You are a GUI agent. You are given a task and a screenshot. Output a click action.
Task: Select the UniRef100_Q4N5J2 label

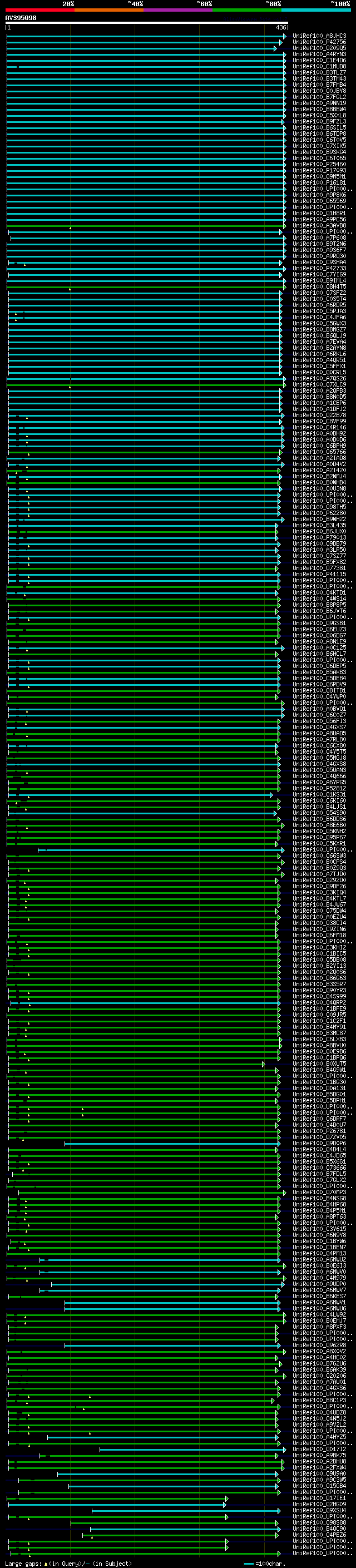[x=319, y=1418]
